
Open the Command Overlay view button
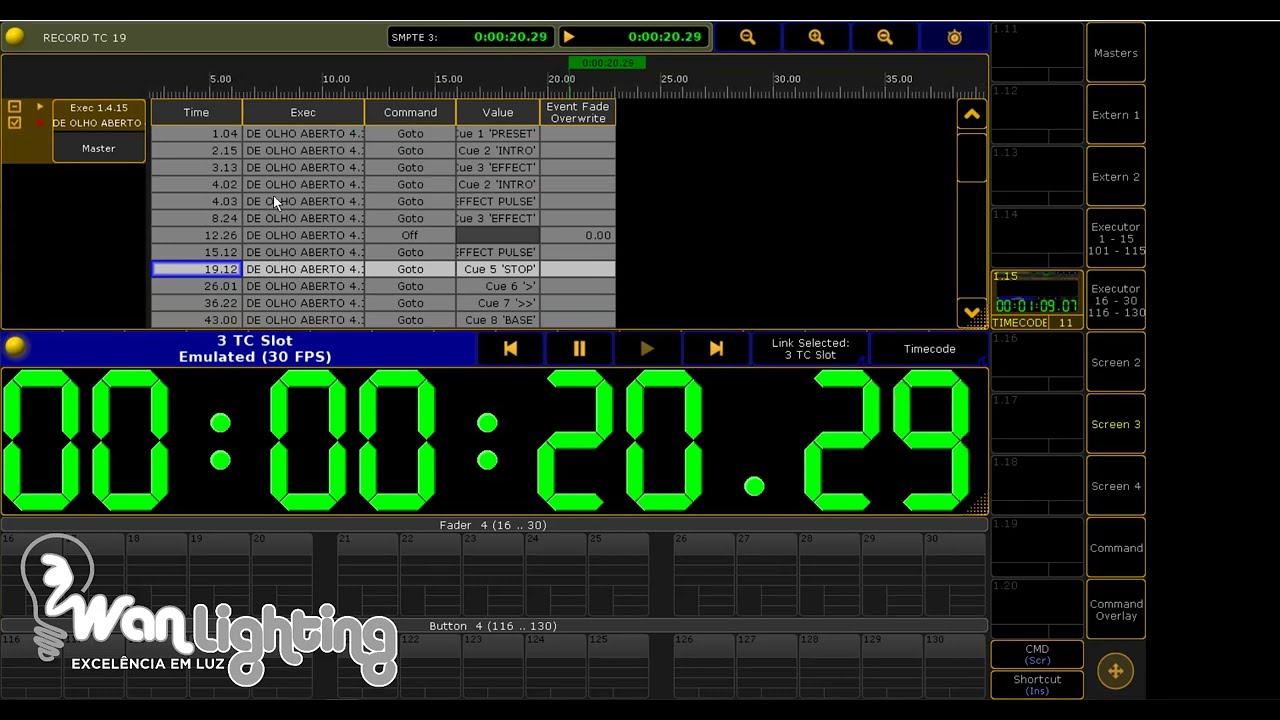(1116, 610)
